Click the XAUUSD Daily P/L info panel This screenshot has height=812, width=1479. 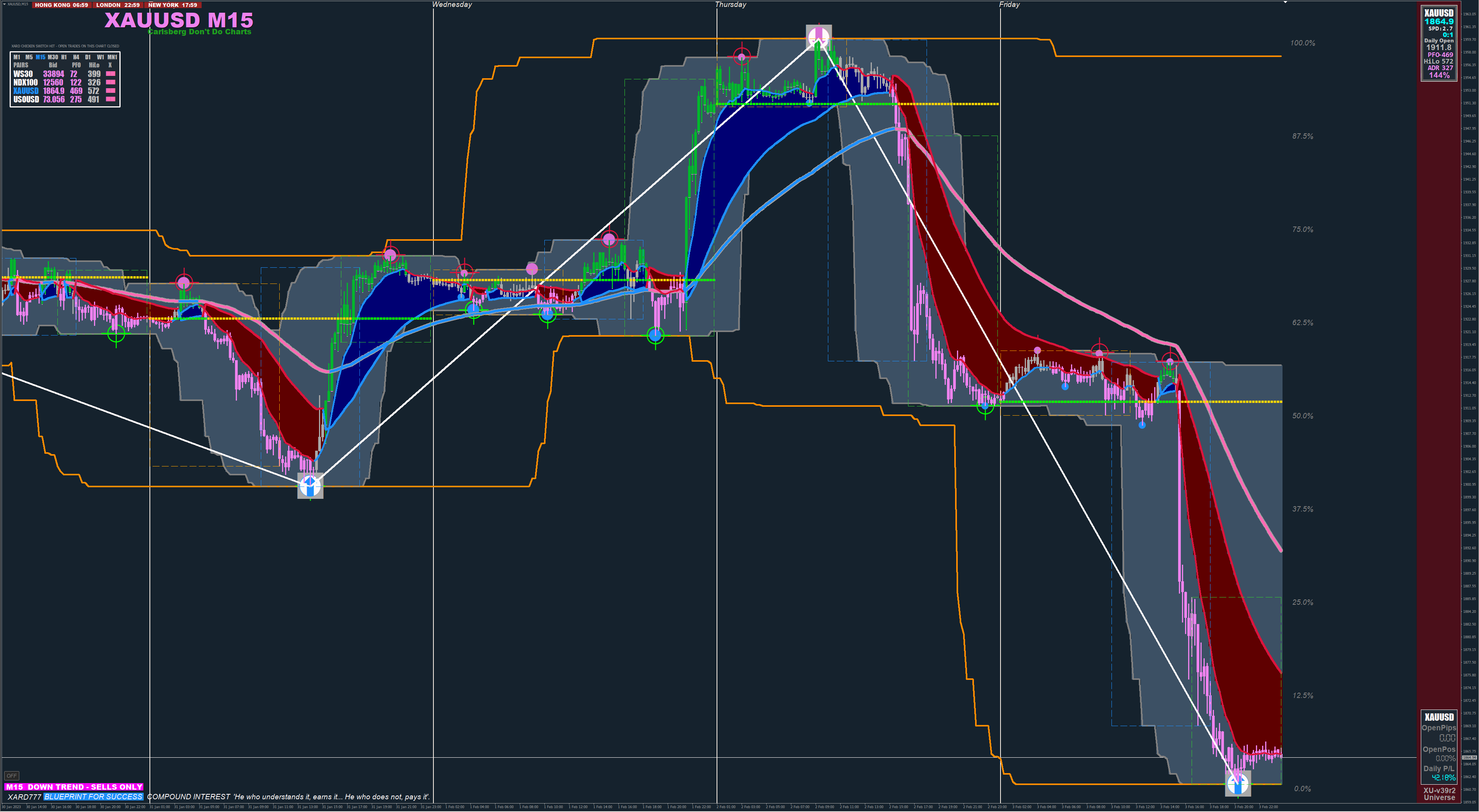(1439, 747)
